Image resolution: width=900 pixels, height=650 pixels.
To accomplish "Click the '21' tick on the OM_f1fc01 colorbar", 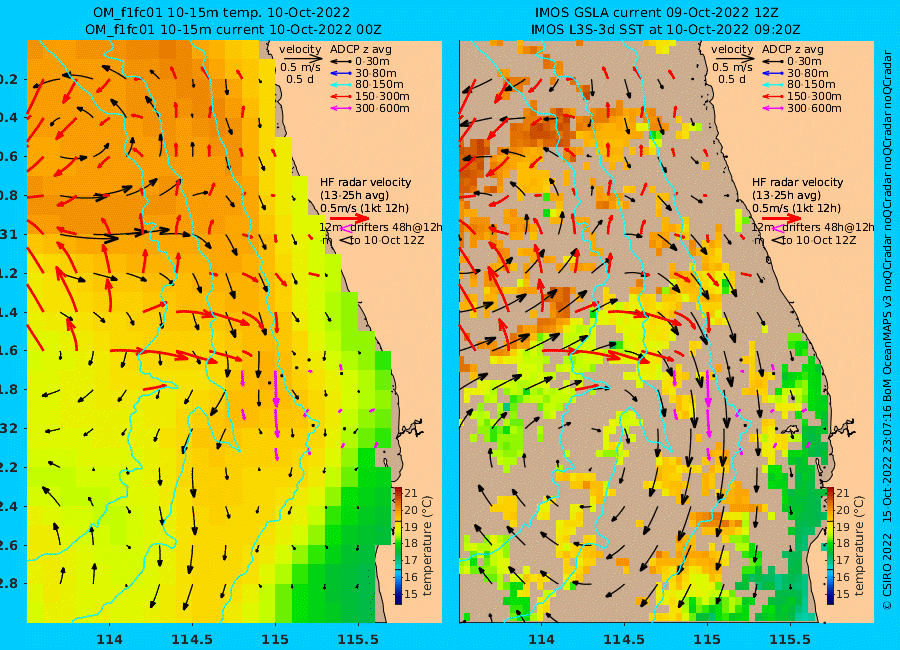I will click(411, 493).
